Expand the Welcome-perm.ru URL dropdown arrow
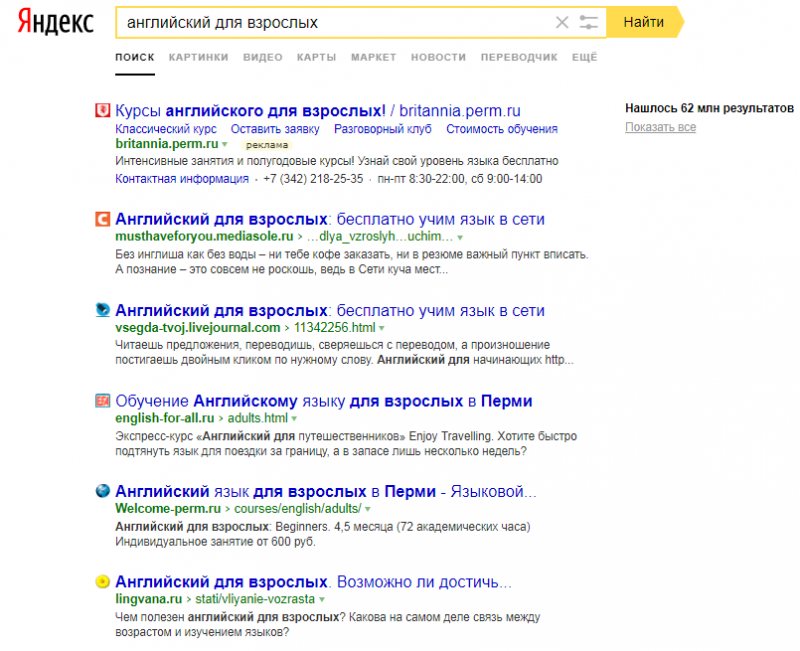 368,509
